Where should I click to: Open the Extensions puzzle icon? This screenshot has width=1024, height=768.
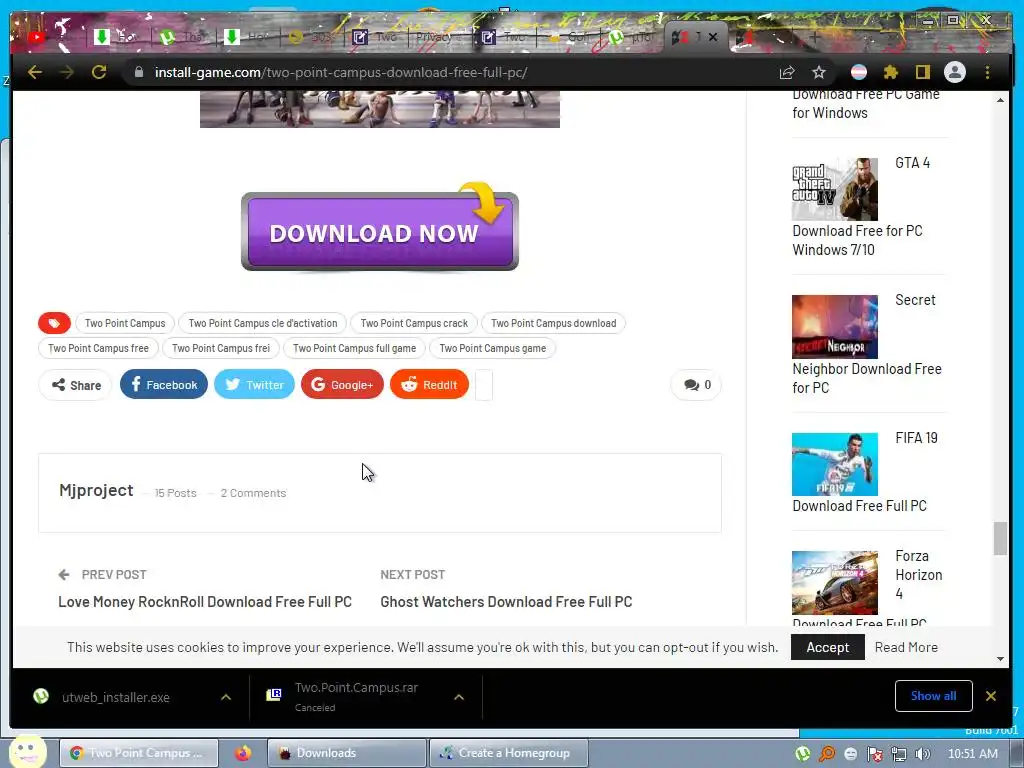point(891,72)
